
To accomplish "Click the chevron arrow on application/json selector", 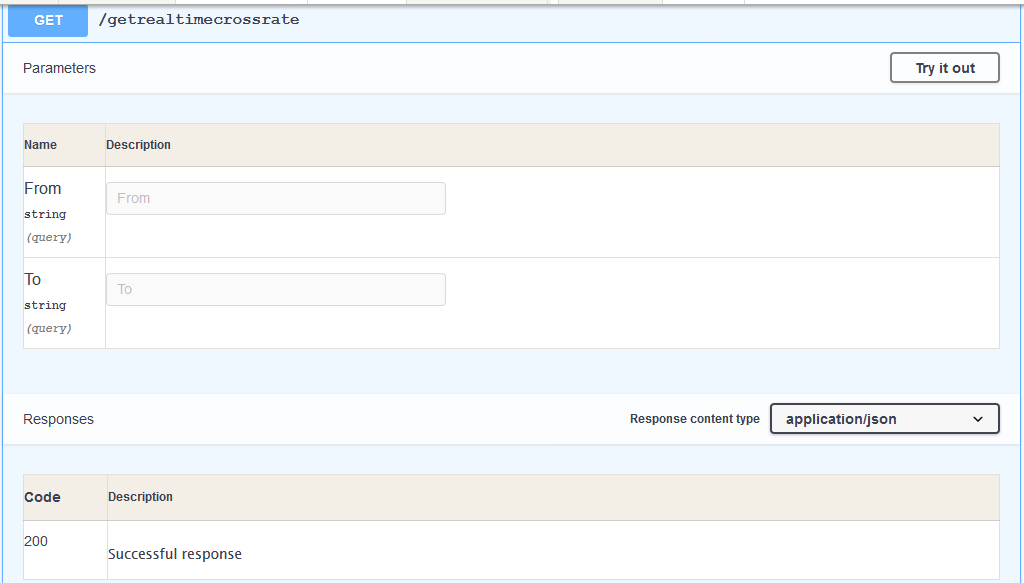I will [978, 419].
